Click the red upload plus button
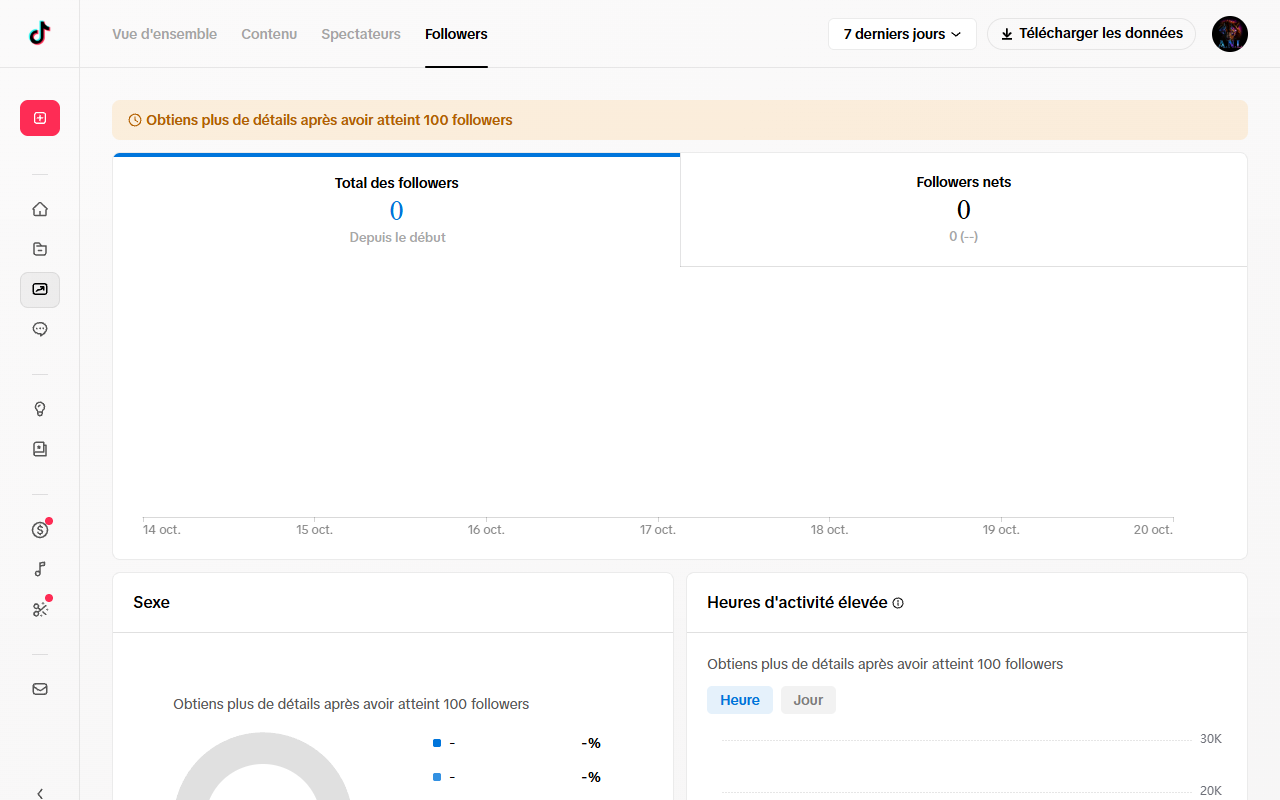Screen dimensions: 1280x800 pyautogui.click(x=40, y=118)
